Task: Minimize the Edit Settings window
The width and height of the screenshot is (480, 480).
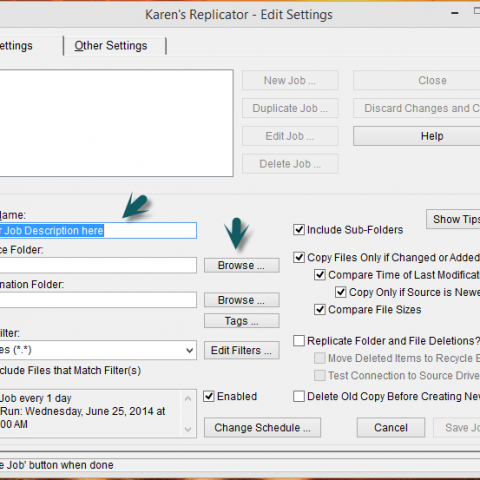Action: pos(455,13)
